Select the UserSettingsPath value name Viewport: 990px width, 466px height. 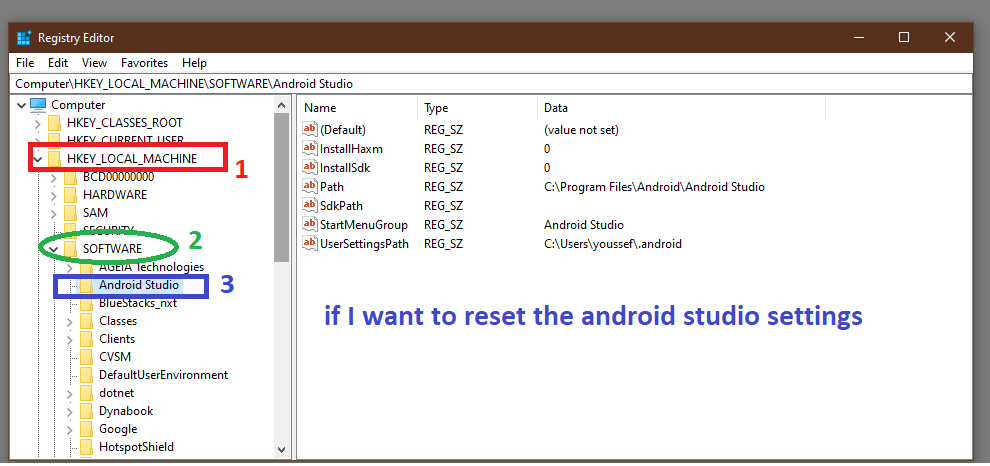click(364, 244)
